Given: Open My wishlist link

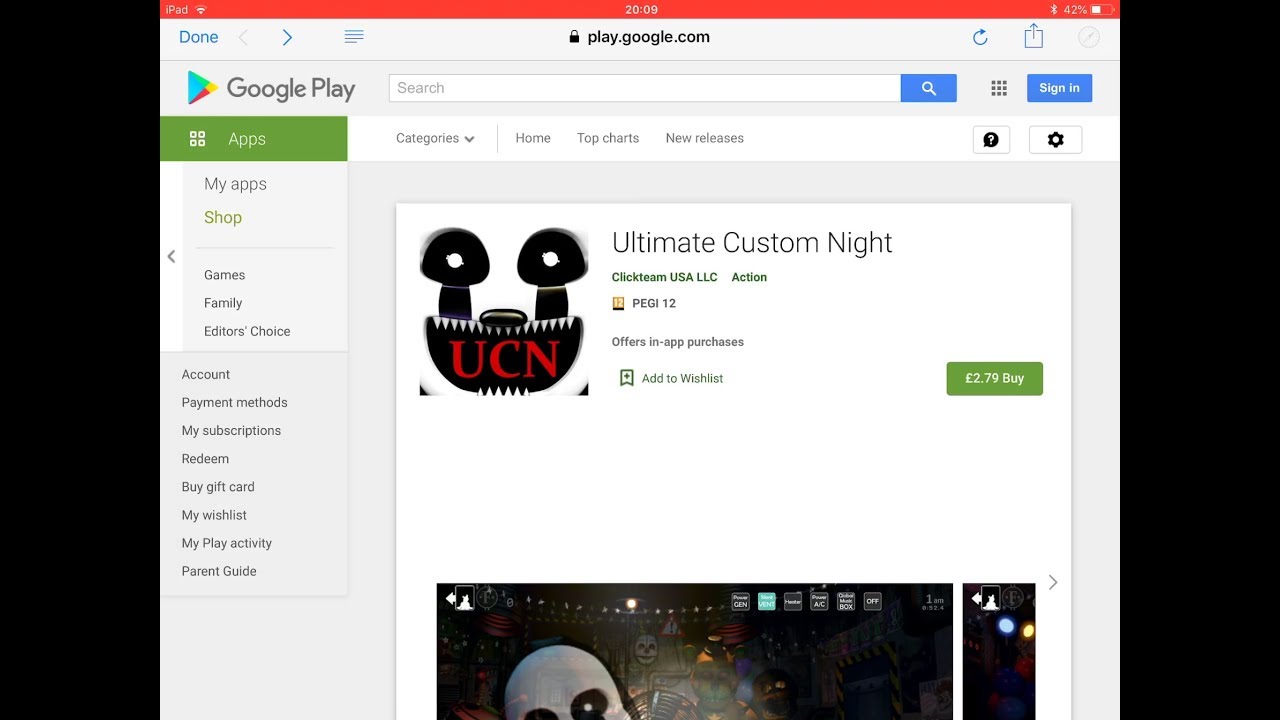Looking at the screenshot, I should click(x=214, y=515).
